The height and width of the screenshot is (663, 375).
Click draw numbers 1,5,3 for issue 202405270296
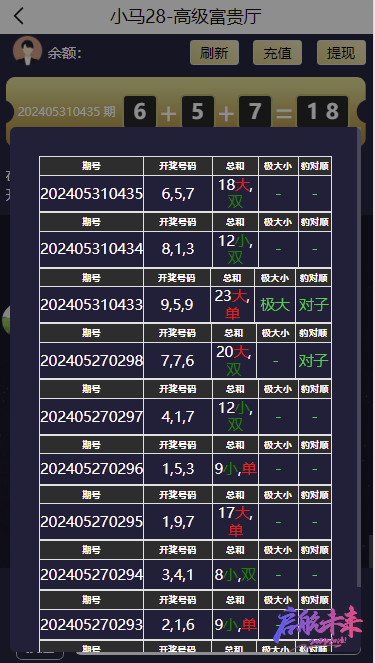coord(178,469)
